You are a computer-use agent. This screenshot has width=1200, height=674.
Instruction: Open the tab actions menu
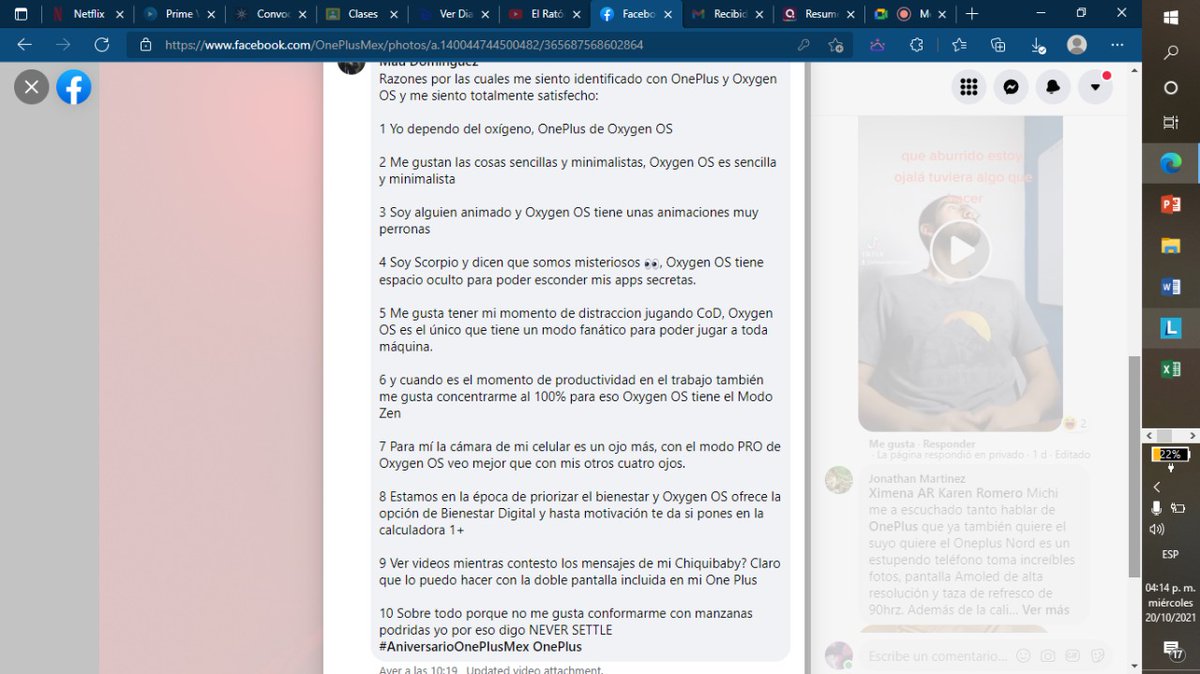tap(21, 14)
